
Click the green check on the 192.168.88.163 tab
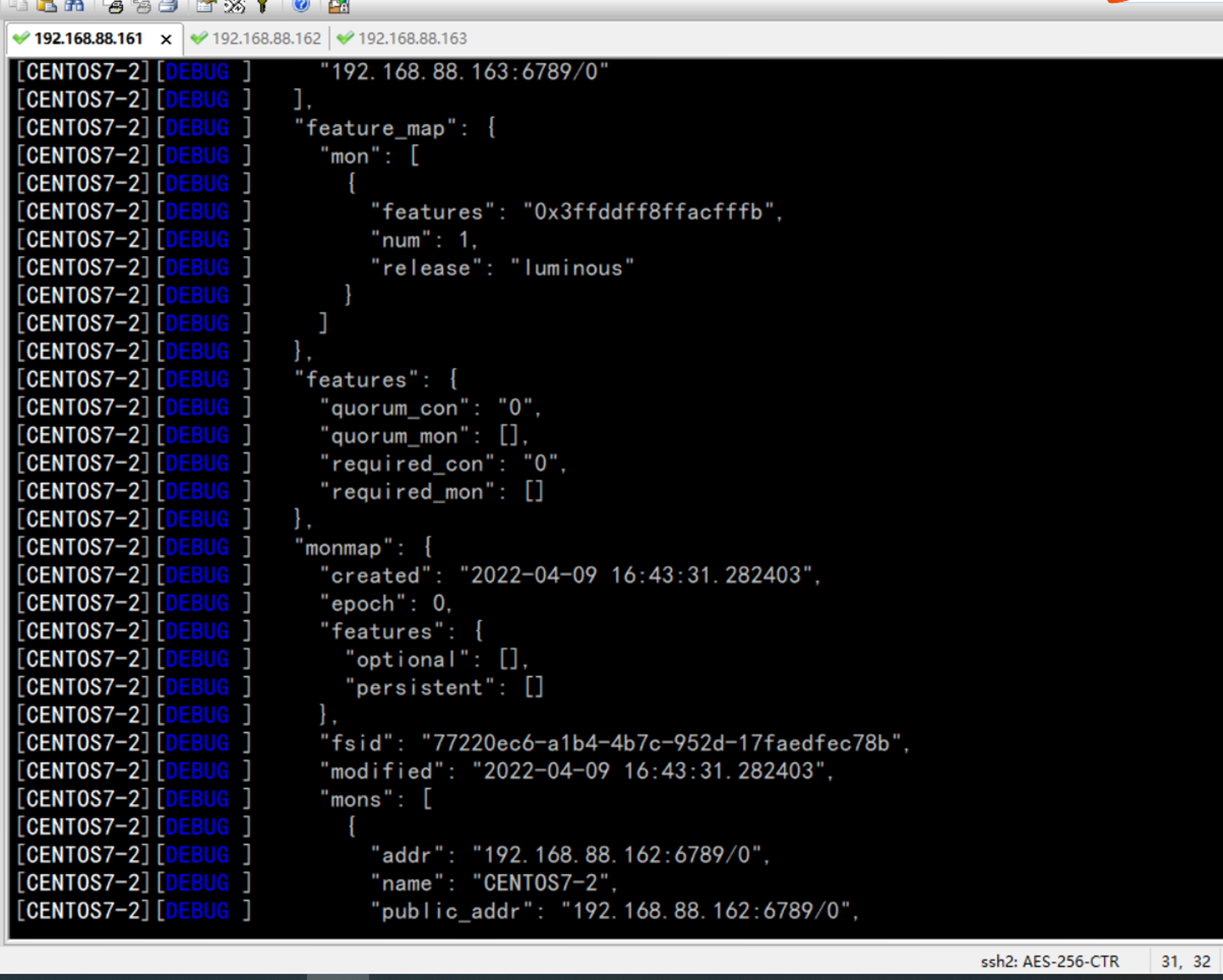click(345, 38)
